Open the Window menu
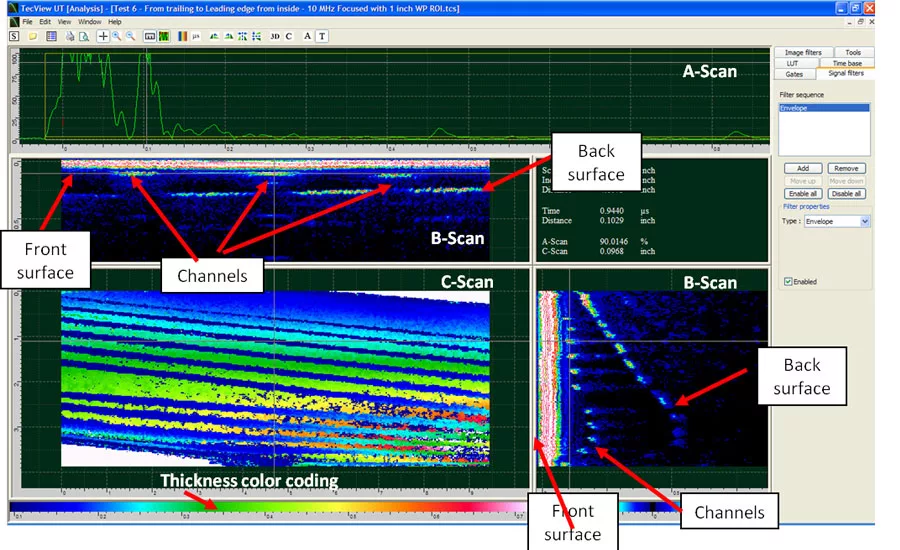Image resolution: width=900 pixels, height=550 pixels. (90, 22)
